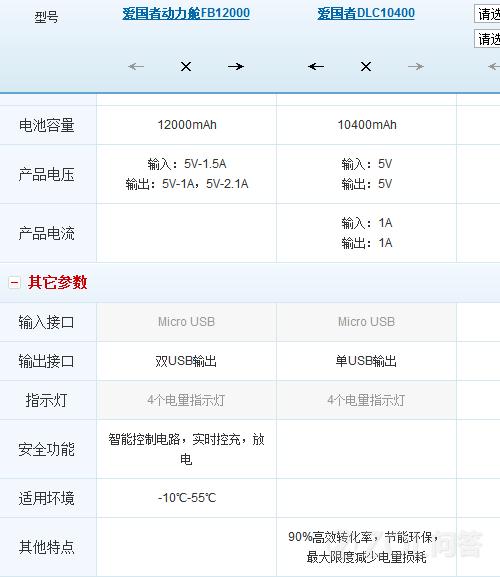Image resolution: width=500 pixels, height=577 pixels.
Task: Open the 爱国者DLC10400 product link
Action: point(366,13)
